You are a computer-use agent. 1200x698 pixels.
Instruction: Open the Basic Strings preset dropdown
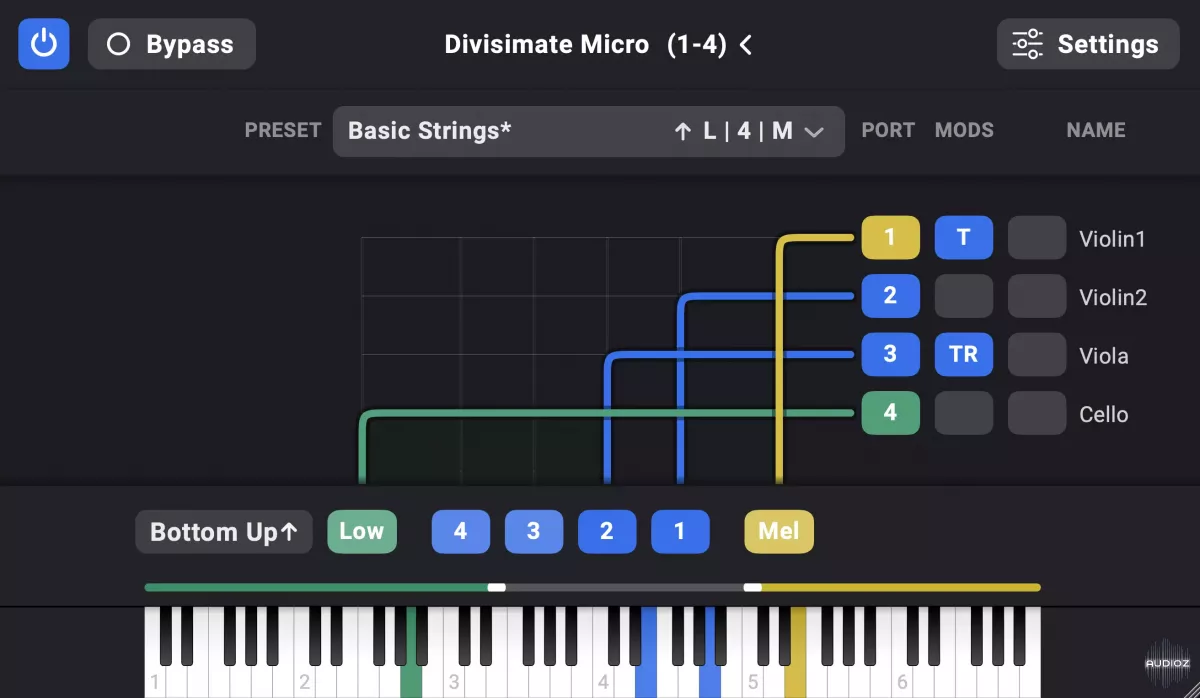click(x=588, y=131)
